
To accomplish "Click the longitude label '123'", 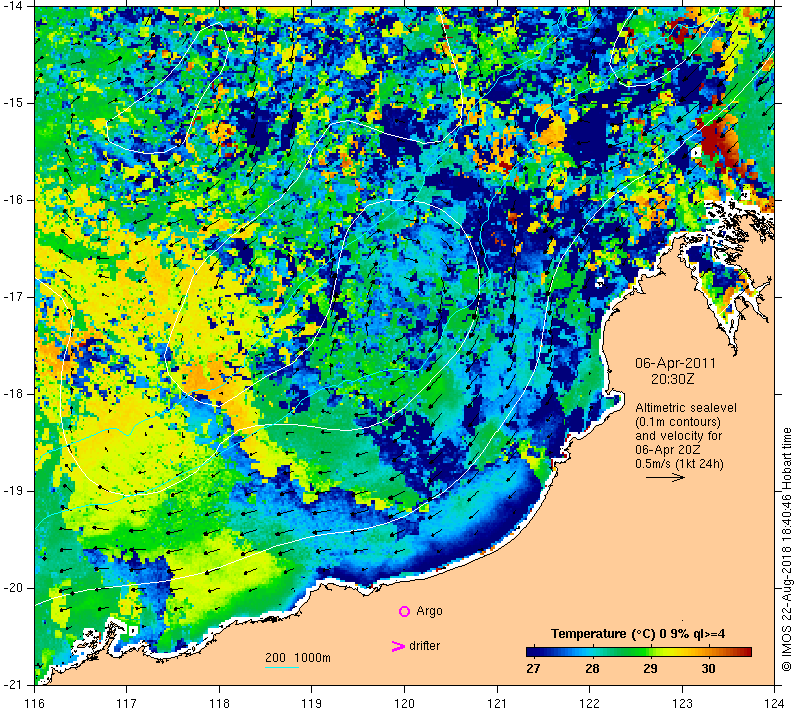I will [682, 703].
